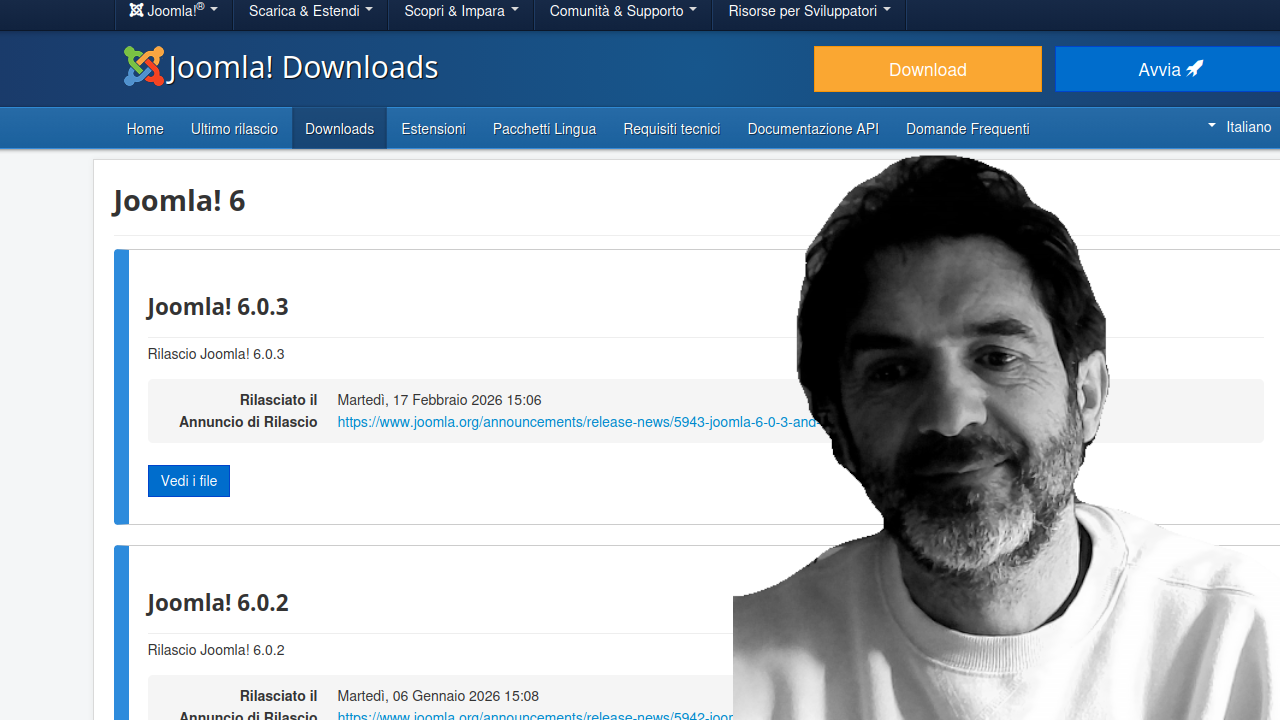Screen dimensions: 1280x720
Task: Open the Domande Frequenti section
Action: tap(967, 128)
